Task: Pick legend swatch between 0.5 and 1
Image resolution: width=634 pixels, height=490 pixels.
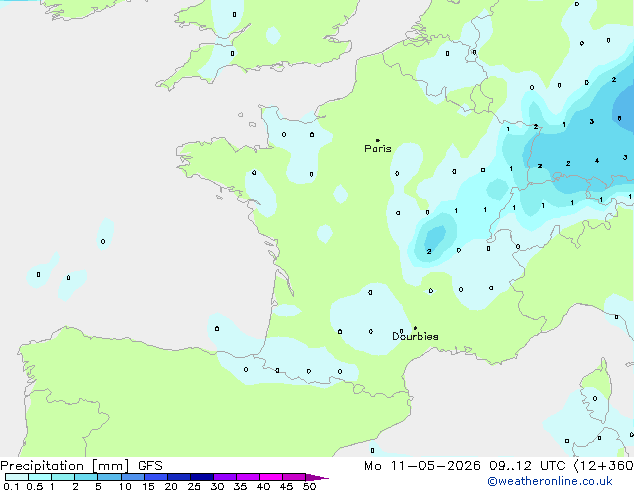Action: tap(40, 477)
